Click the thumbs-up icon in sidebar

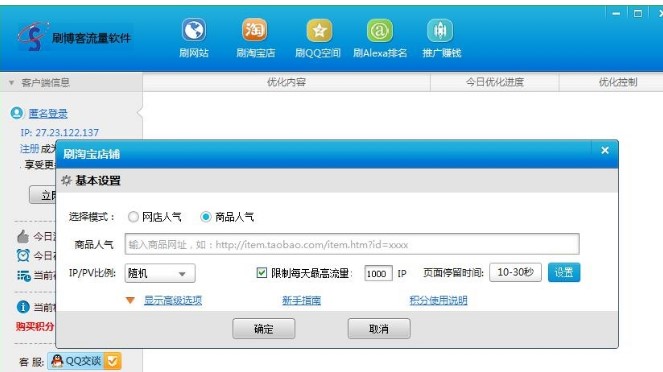(x=23, y=236)
